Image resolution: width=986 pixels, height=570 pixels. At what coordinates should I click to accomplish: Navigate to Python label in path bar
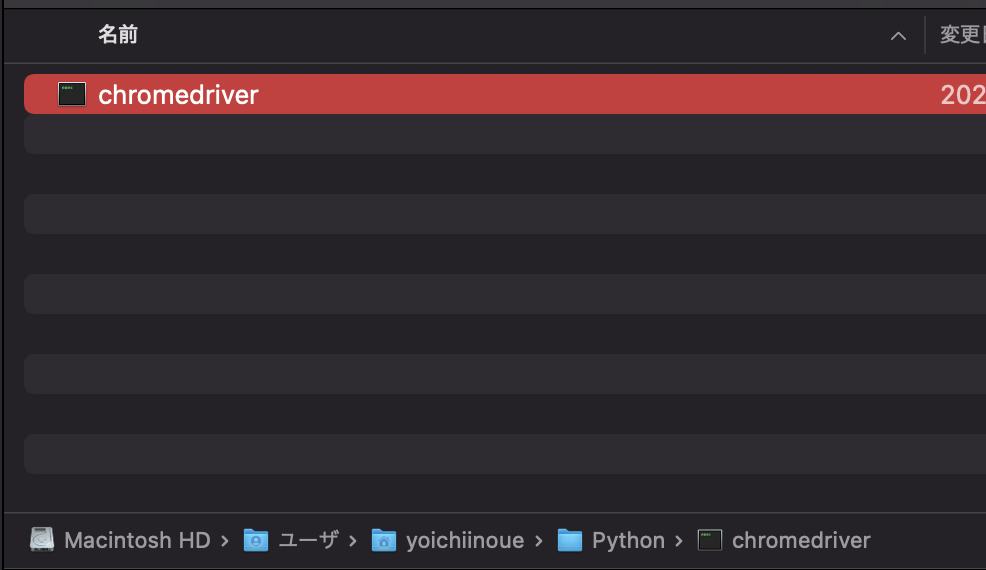point(628,540)
